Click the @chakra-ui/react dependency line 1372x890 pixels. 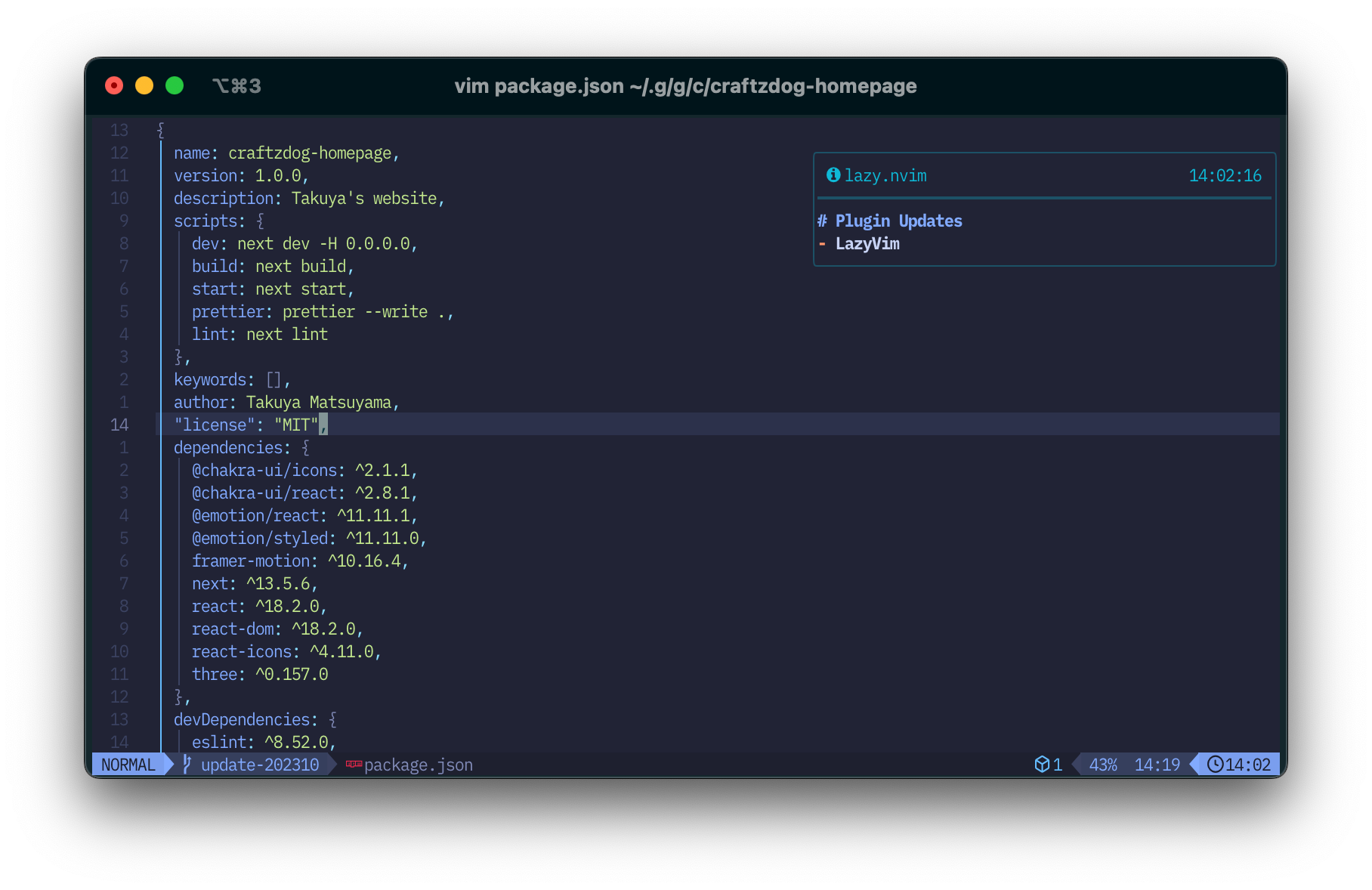point(304,493)
